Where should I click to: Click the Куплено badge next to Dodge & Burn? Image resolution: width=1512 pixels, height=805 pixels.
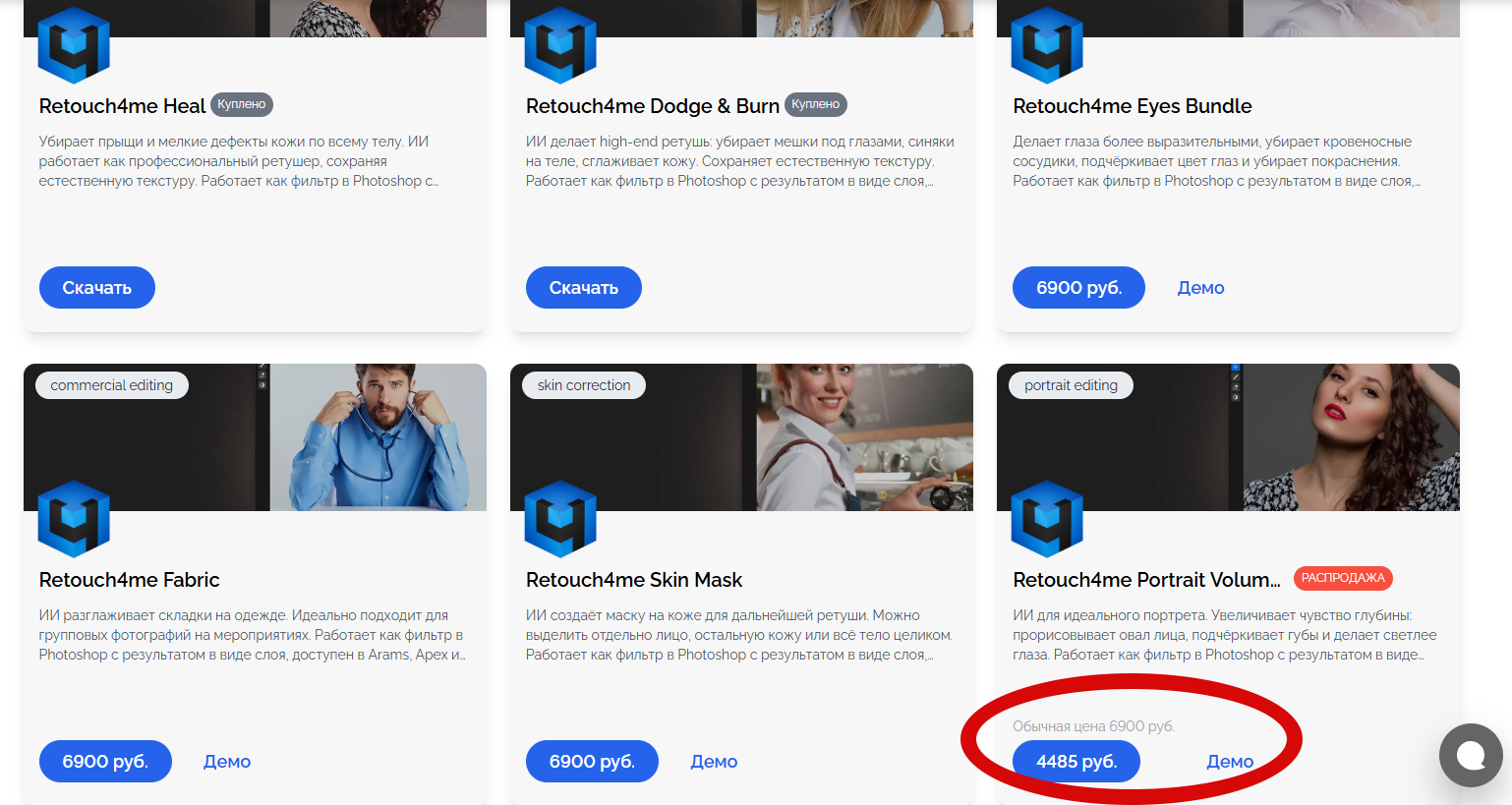pos(816,104)
